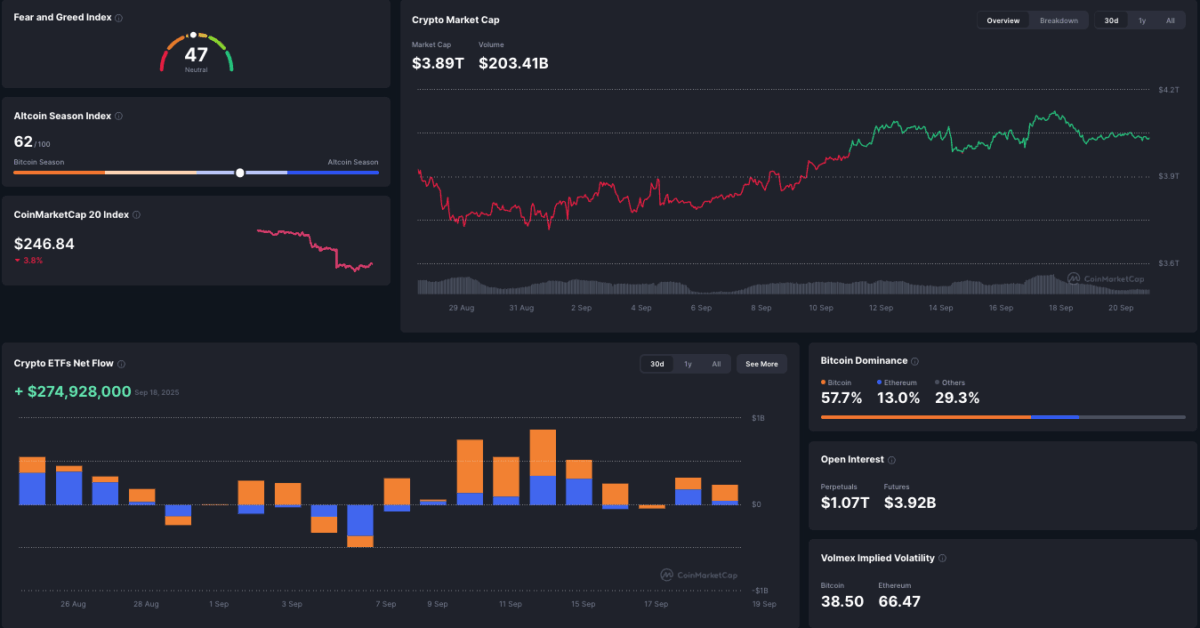The image size is (1200, 628).
Task: Select 1y range for ETFs Net Flow
Action: (687, 364)
